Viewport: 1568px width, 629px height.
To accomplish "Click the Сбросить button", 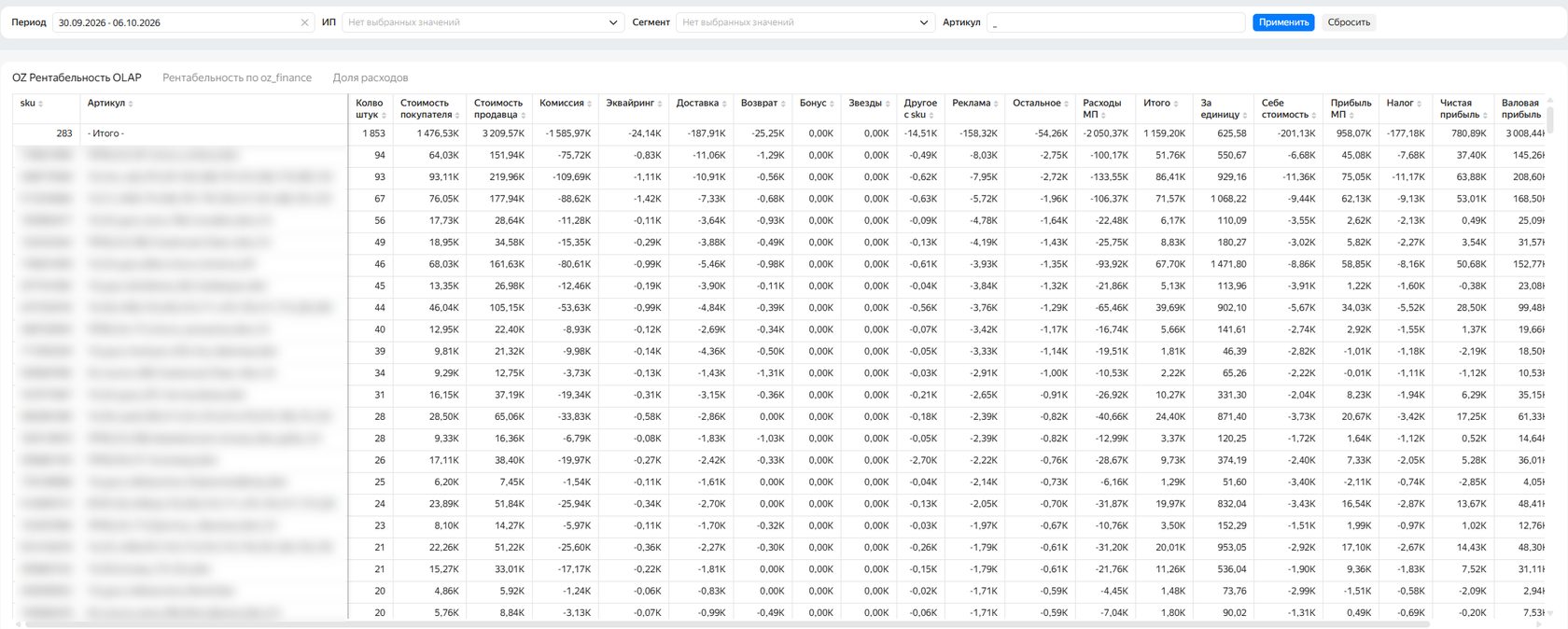I will point(1349,22).
